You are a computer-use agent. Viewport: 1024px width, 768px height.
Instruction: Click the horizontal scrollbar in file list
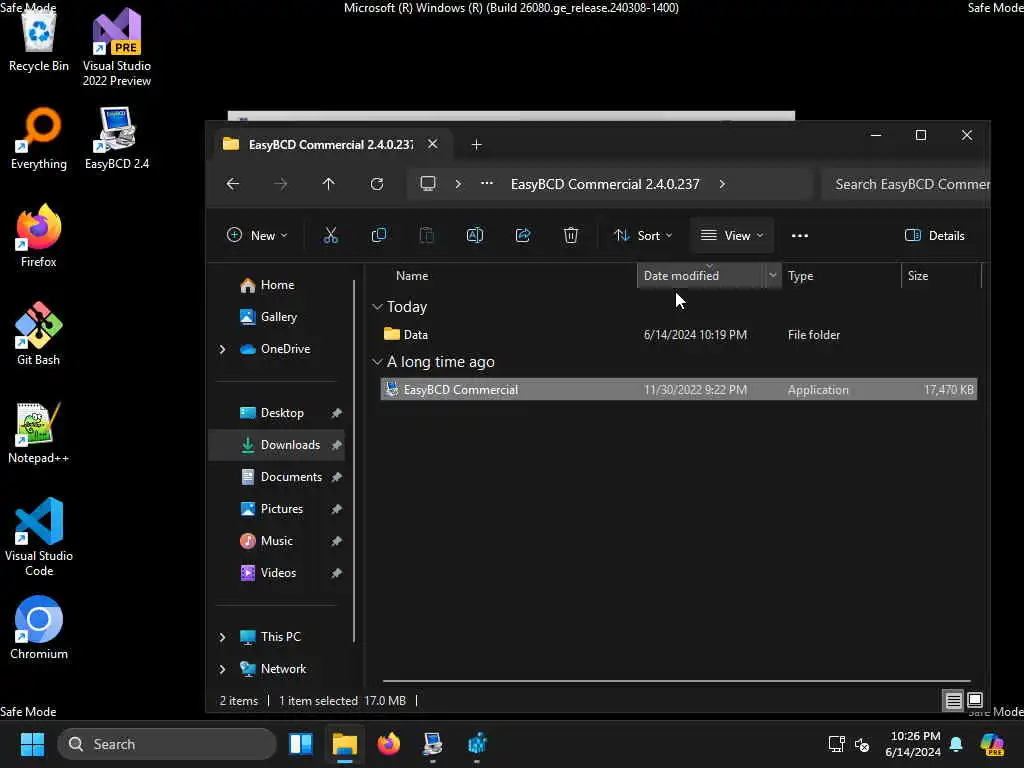click(x=677, y=681)
